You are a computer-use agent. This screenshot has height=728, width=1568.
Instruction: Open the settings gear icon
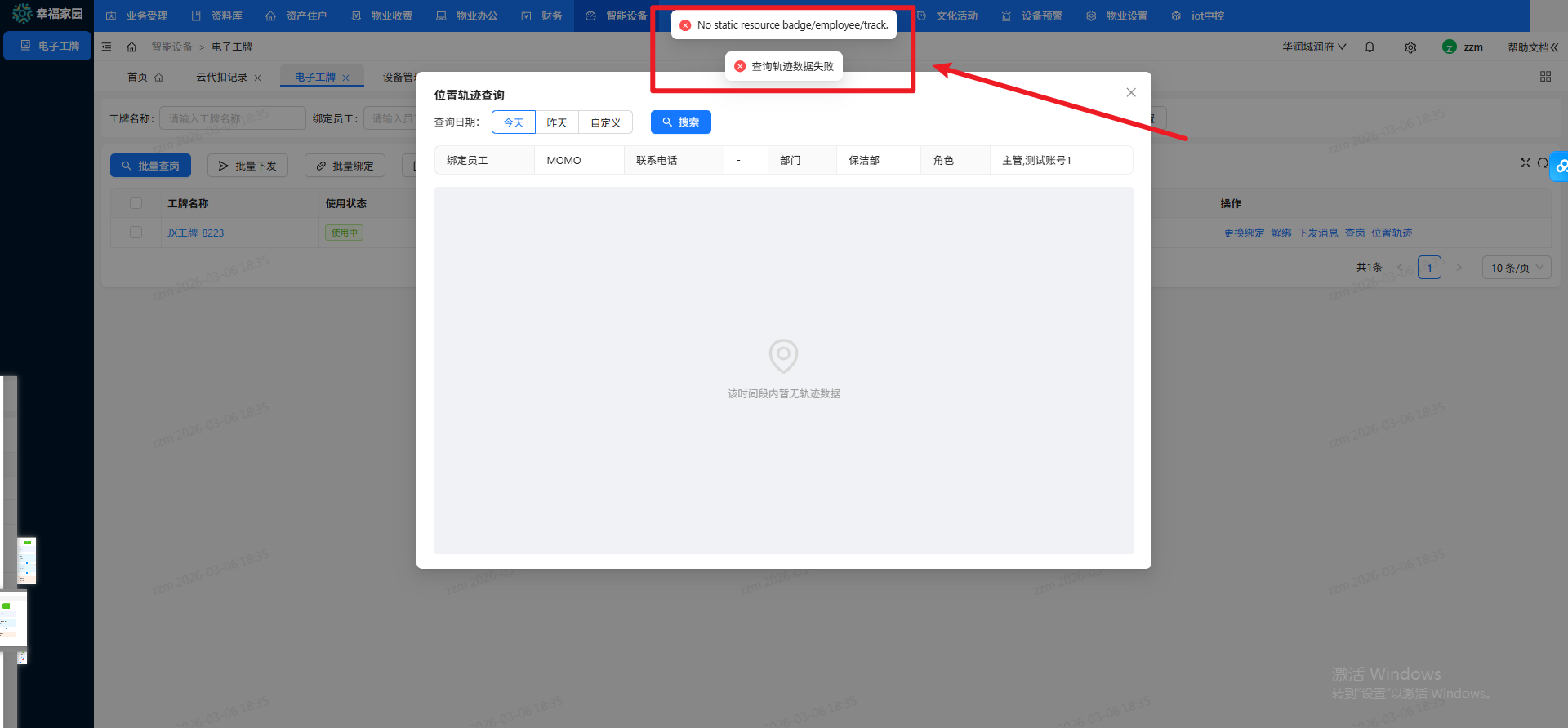pyautogui.click(x=1410, y=47)
